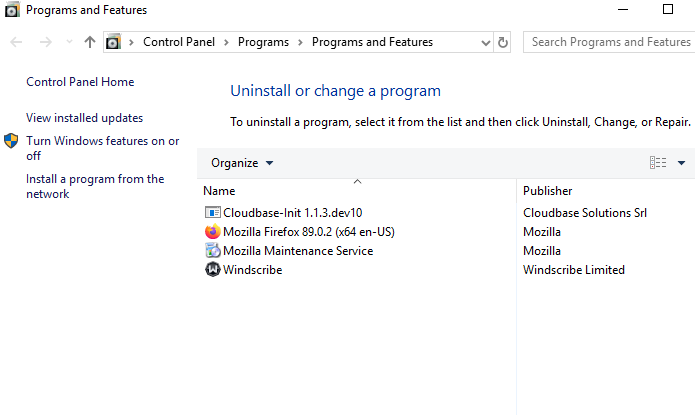This screenshot has width=695, height=415.
Task: Open address bar history dropdown
Action: [486, 43]
